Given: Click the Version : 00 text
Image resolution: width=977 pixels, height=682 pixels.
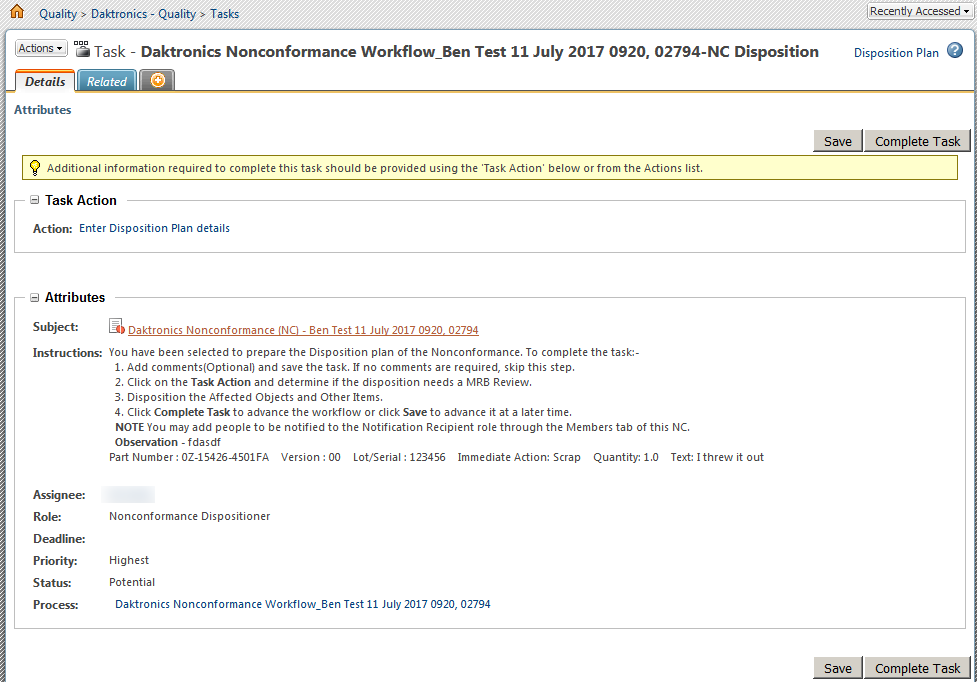Looking at the screenshot, I should 311,457.
